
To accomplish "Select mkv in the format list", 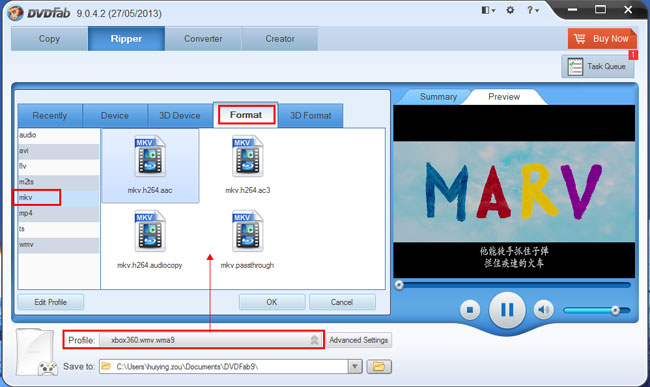I will (58, 198).
